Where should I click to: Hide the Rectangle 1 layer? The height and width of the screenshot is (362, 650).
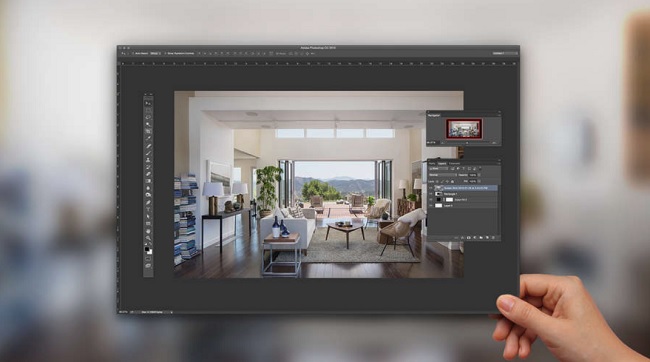coord(430,194)
